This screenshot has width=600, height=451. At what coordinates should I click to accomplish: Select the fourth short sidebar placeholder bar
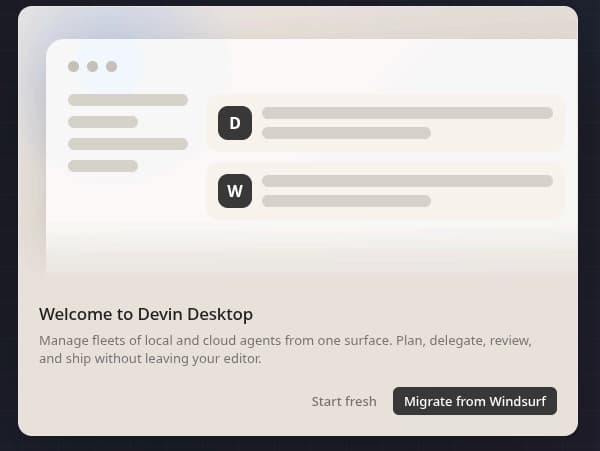[103, 166]
